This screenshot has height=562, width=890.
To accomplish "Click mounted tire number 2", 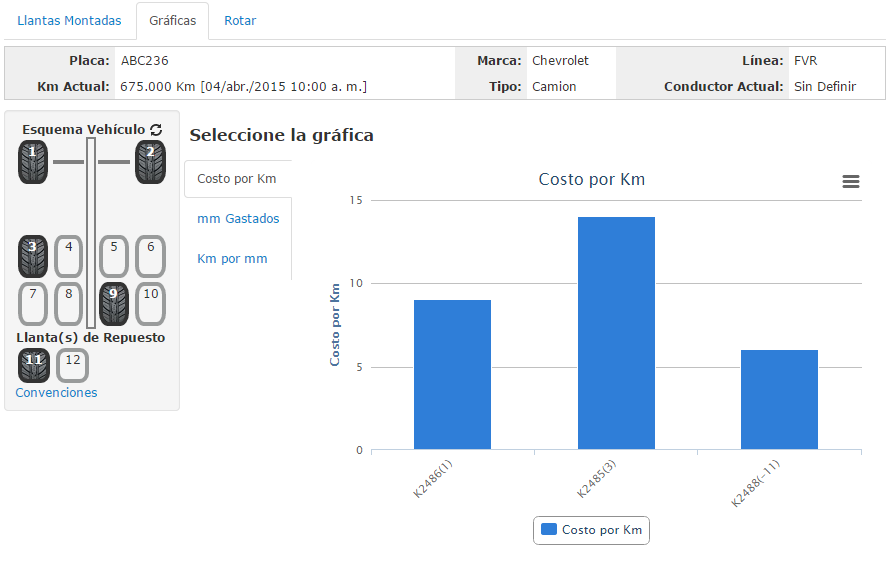I will pos(150,162).
